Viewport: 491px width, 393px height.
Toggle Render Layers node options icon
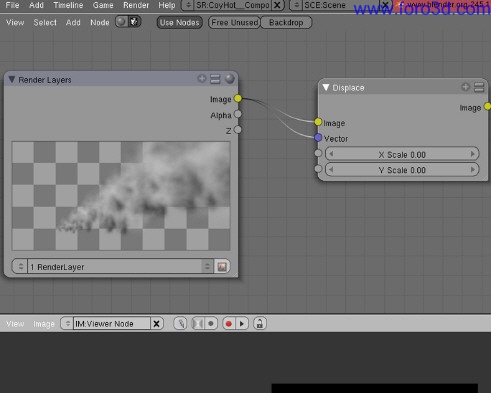coord(215,79)
